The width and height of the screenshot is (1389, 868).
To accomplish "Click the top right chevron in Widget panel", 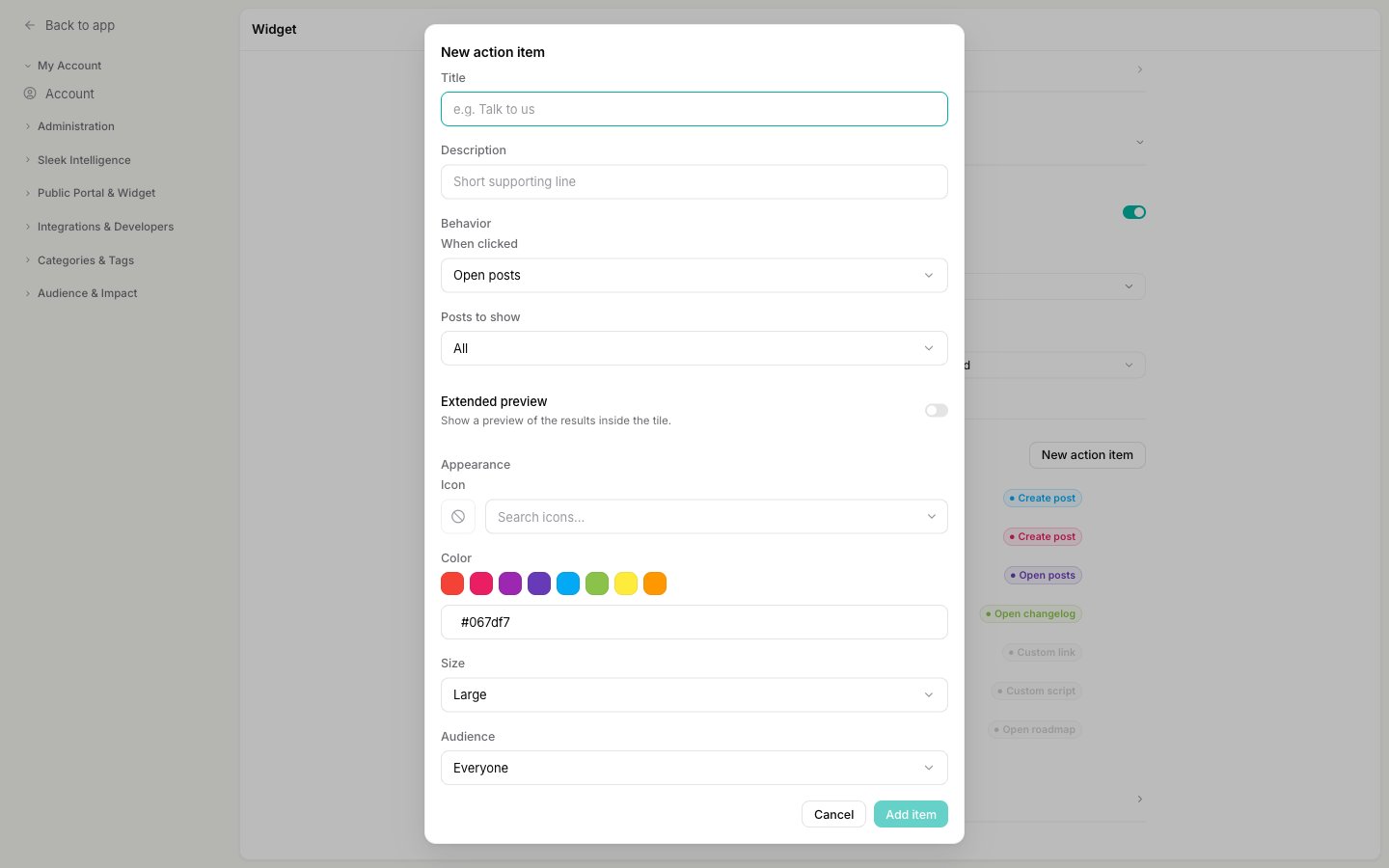I will (1139, 69).
